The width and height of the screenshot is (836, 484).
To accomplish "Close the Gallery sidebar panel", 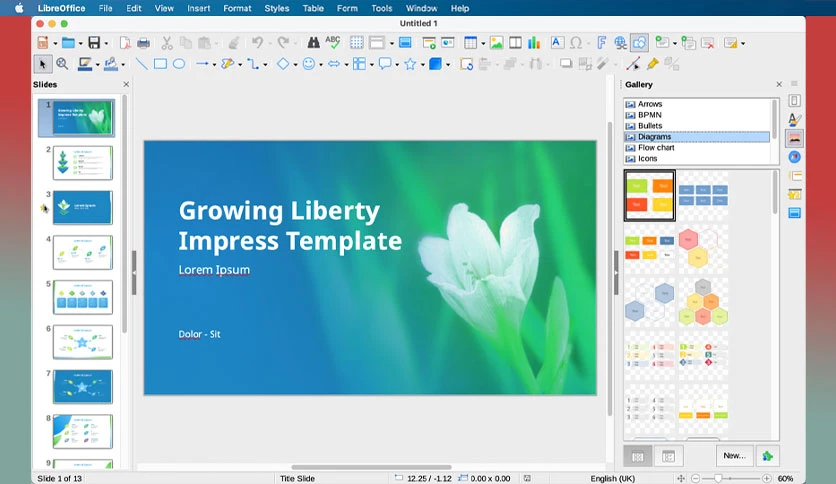I will point(779,84).
